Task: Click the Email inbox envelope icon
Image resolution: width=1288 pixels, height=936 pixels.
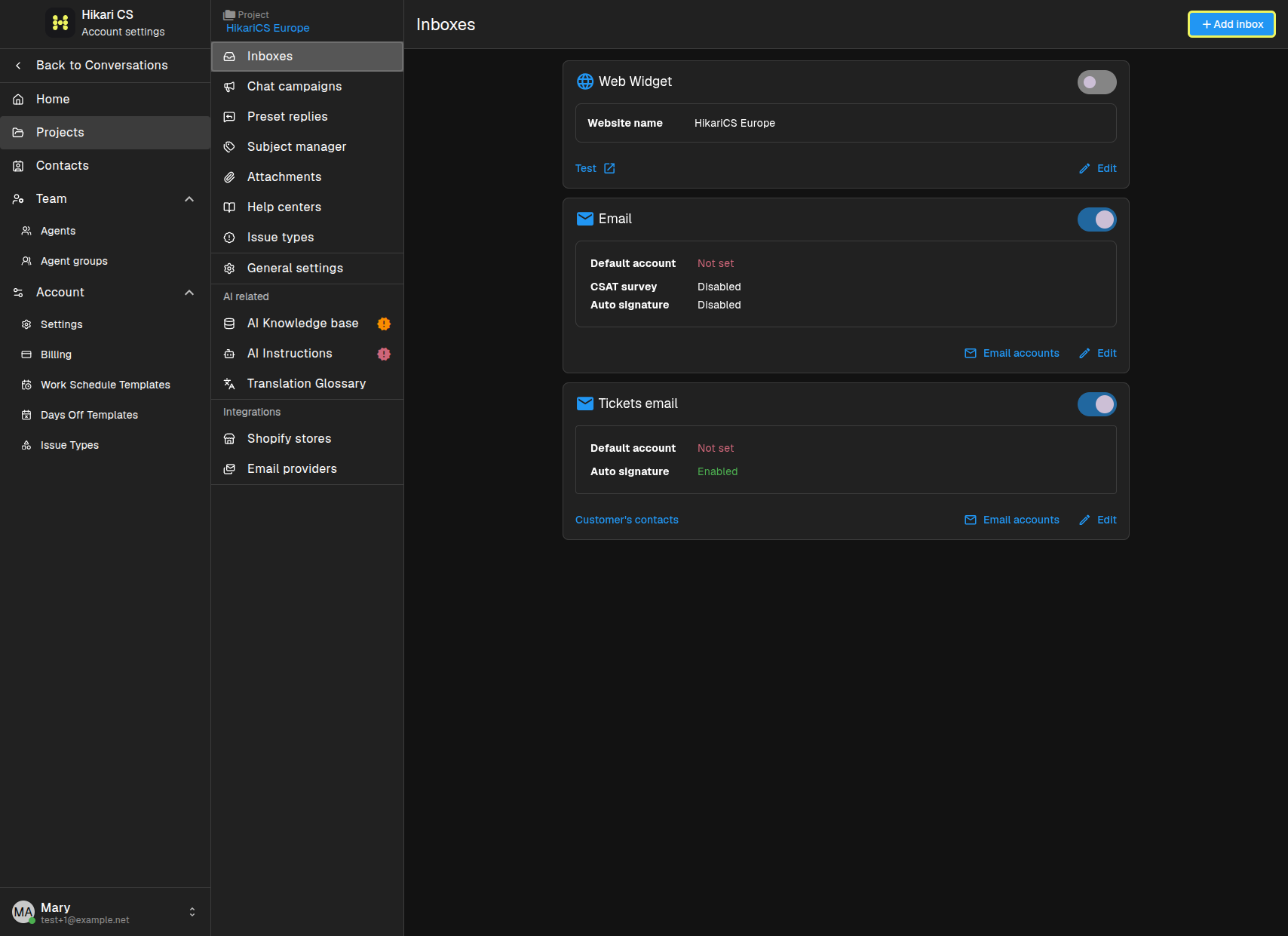Action: pyautogui.click(x=585, y=219)
